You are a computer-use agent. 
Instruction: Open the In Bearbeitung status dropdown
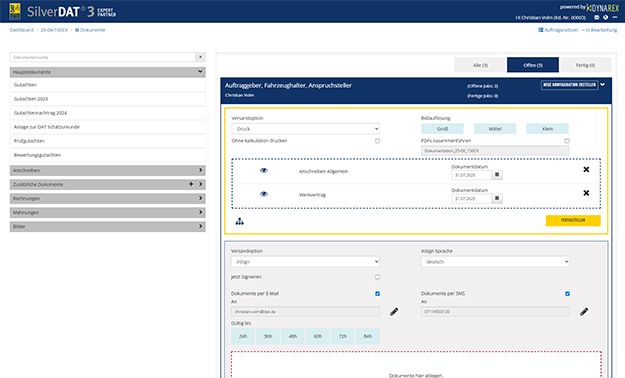599,30
